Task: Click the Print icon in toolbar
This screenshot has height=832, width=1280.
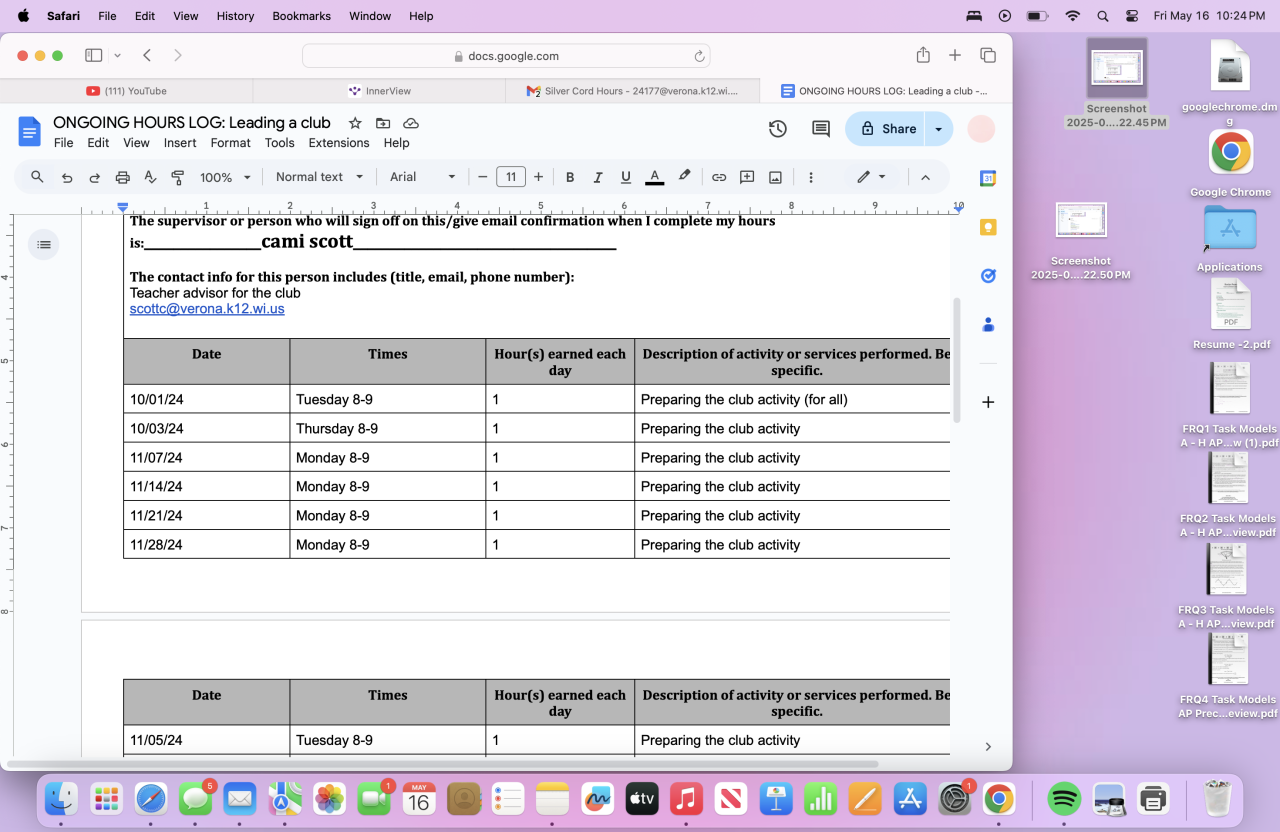Action: pyautogui.click(x=122, y=177)
